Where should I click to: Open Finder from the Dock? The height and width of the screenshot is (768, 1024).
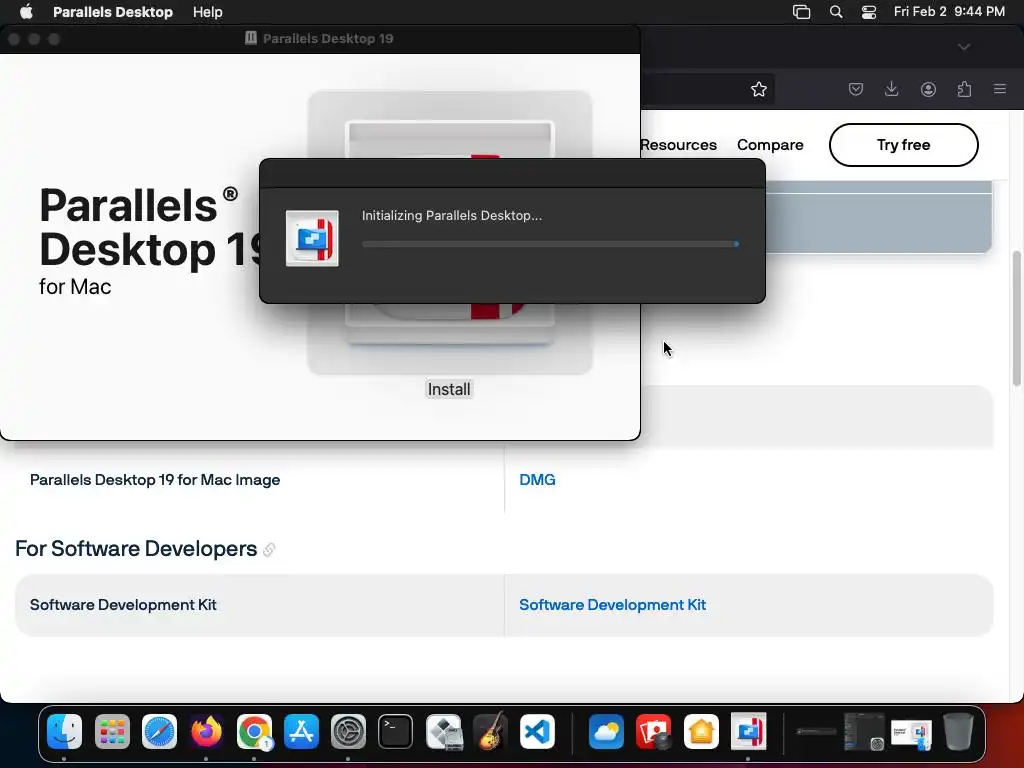[65, 731]
